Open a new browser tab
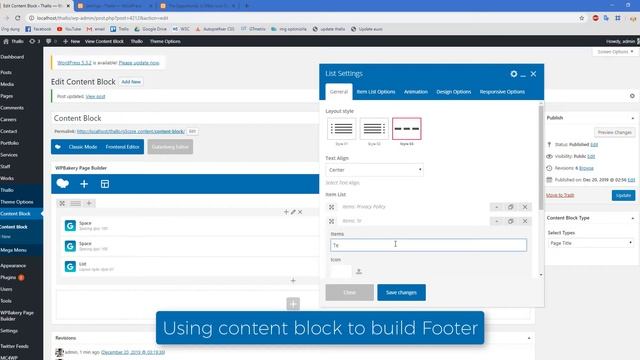The height and width of the screenshot is (360, 640). pos(247,6)
